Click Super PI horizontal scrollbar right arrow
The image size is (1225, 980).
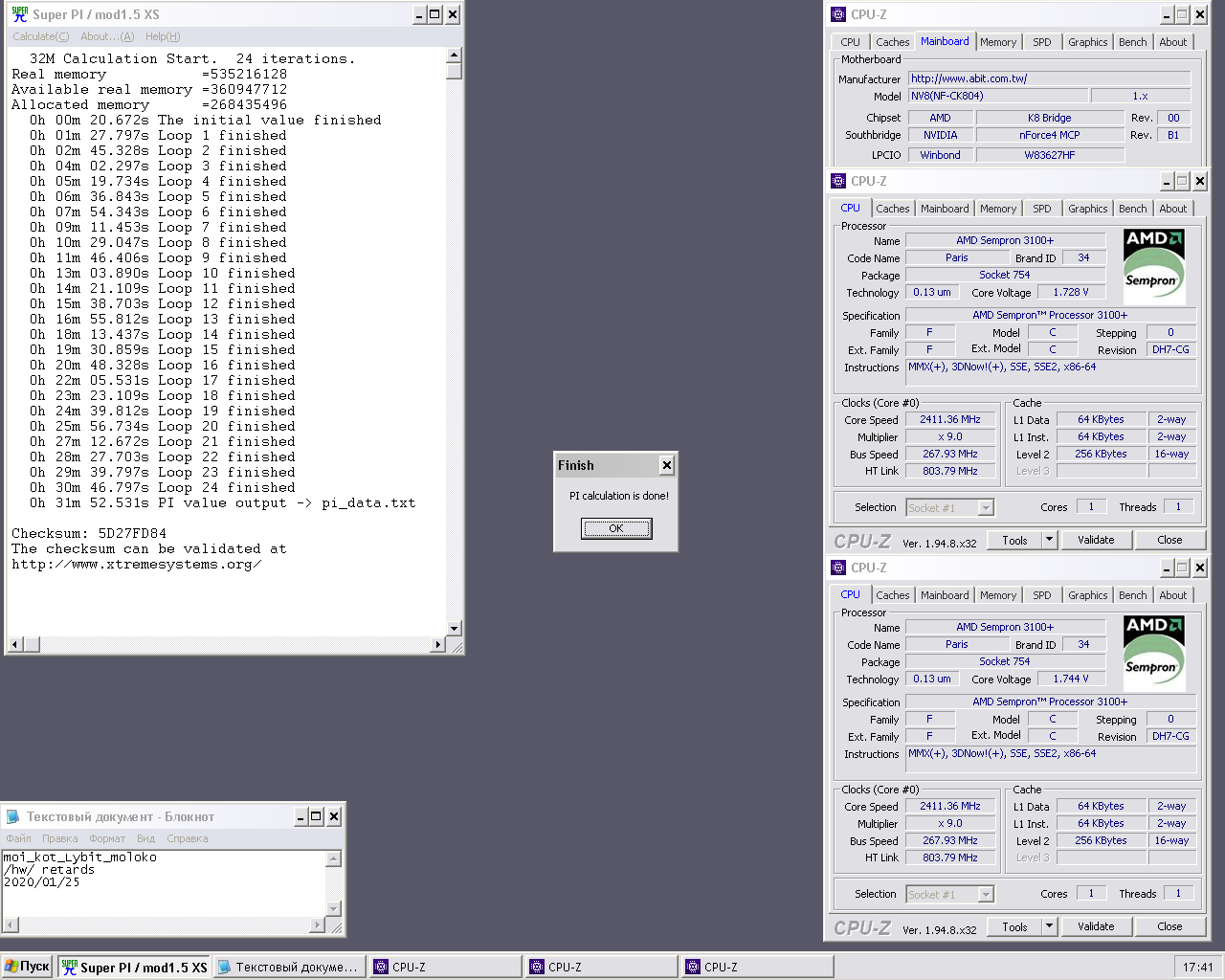pos(438,645)
